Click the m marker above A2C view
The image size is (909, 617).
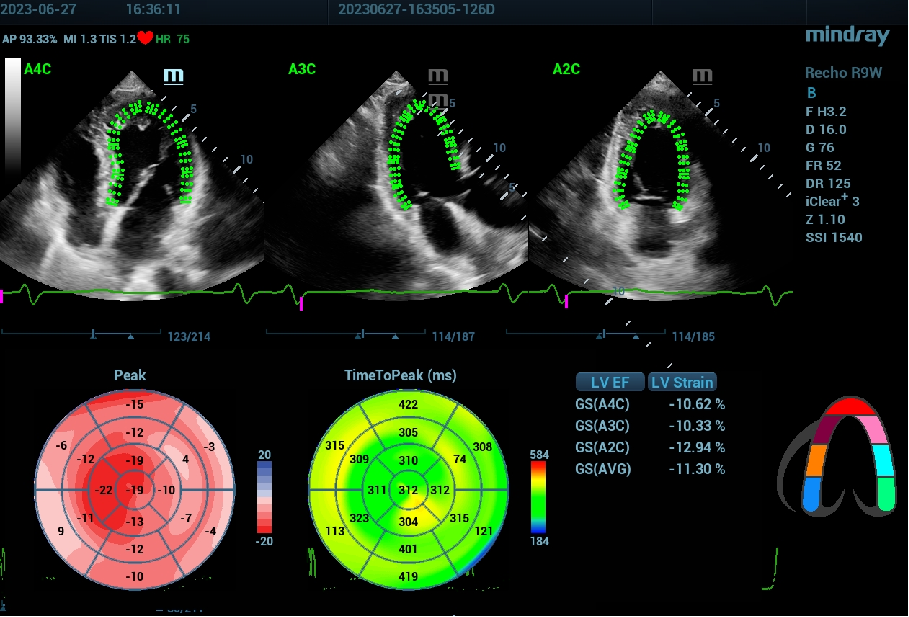702,76
